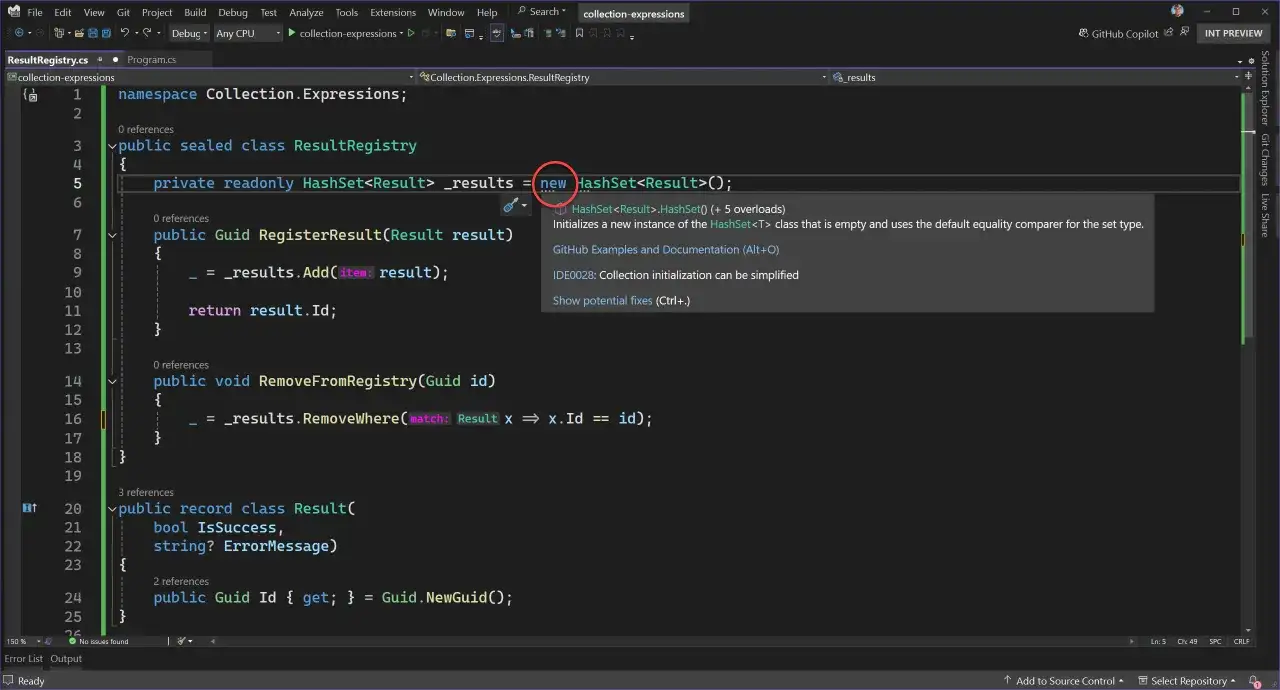Click the GitHub Copilot icon
1280x690 pixels.
(x=1083, y=33)
